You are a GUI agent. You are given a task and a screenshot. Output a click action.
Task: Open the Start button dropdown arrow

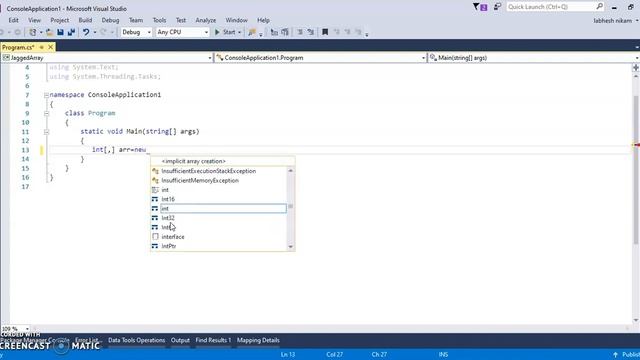pos(240,33)
